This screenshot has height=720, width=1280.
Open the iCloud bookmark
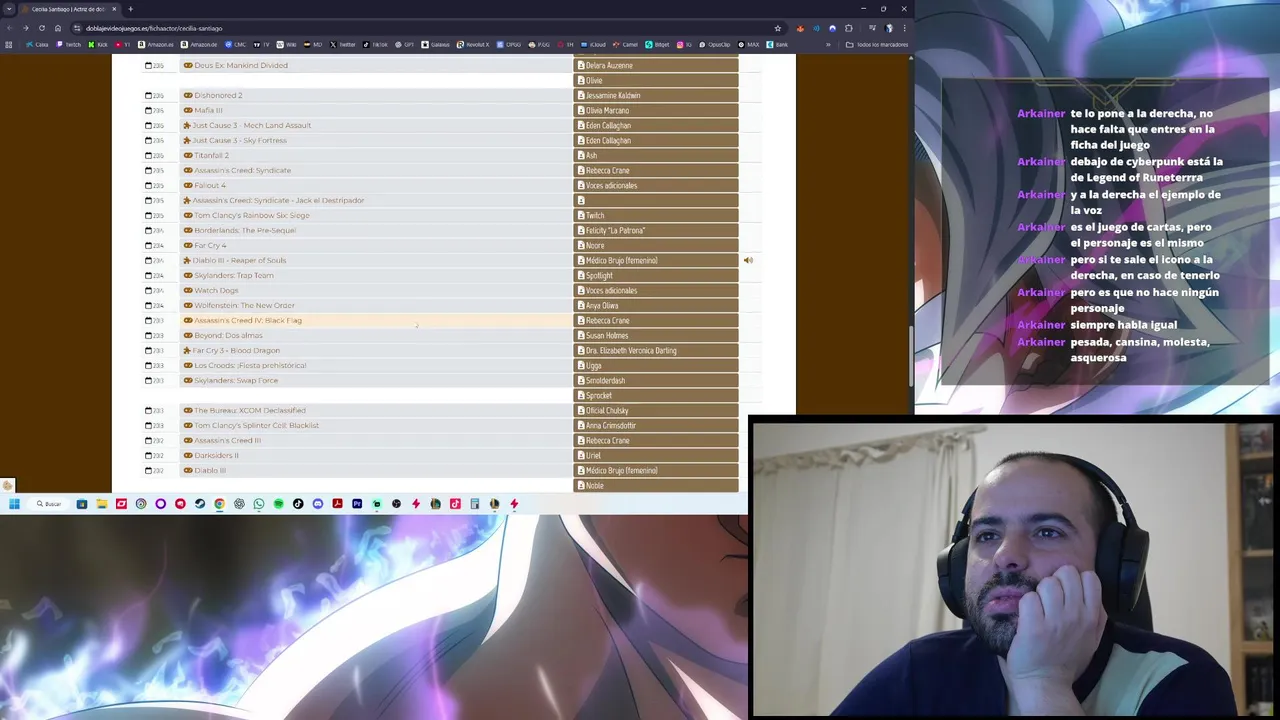click(594, 44)
